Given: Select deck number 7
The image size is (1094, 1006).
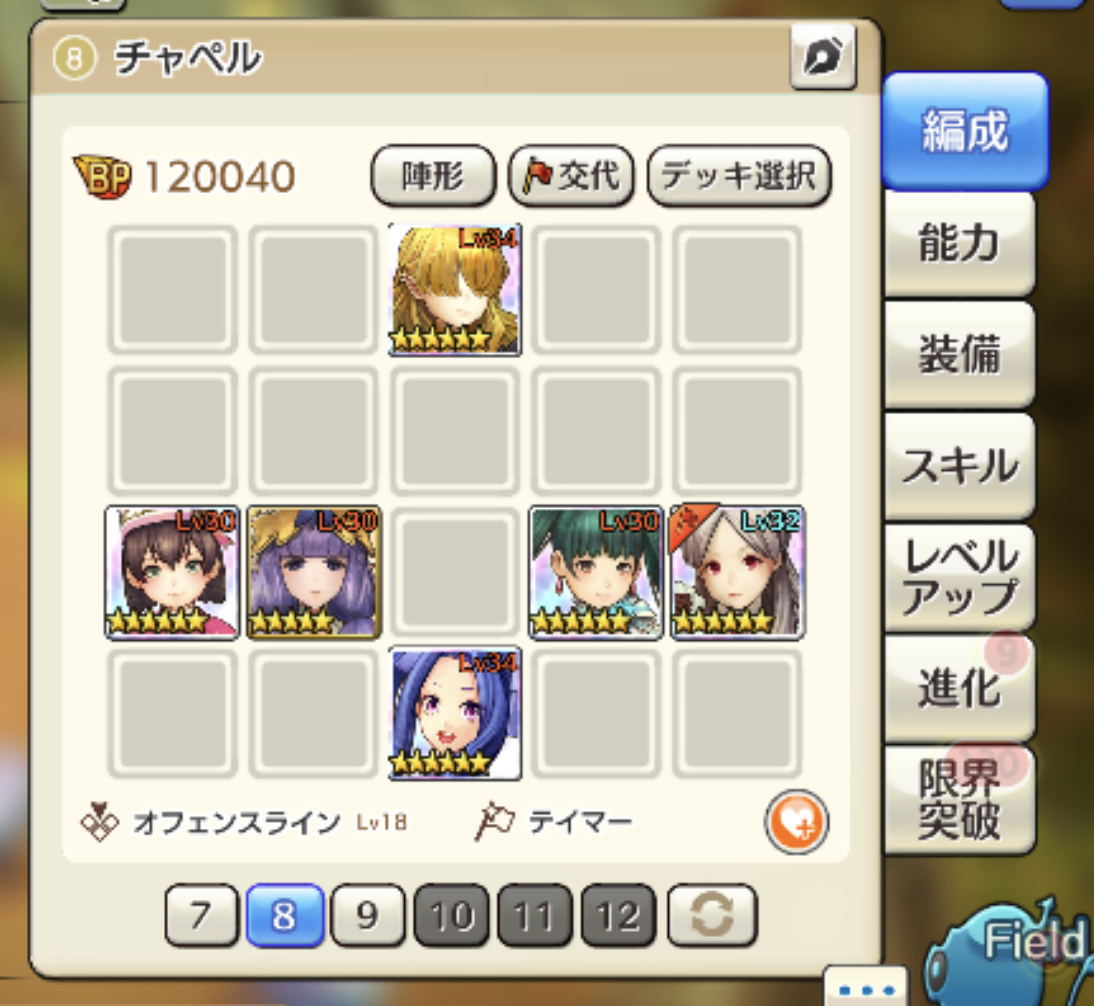Looking at the screenshot, I should tap(201, 915).
